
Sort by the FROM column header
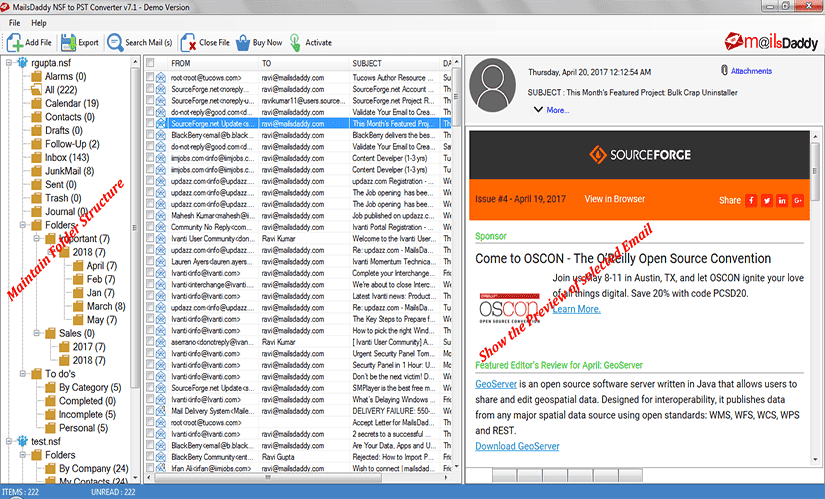(213, 63)
